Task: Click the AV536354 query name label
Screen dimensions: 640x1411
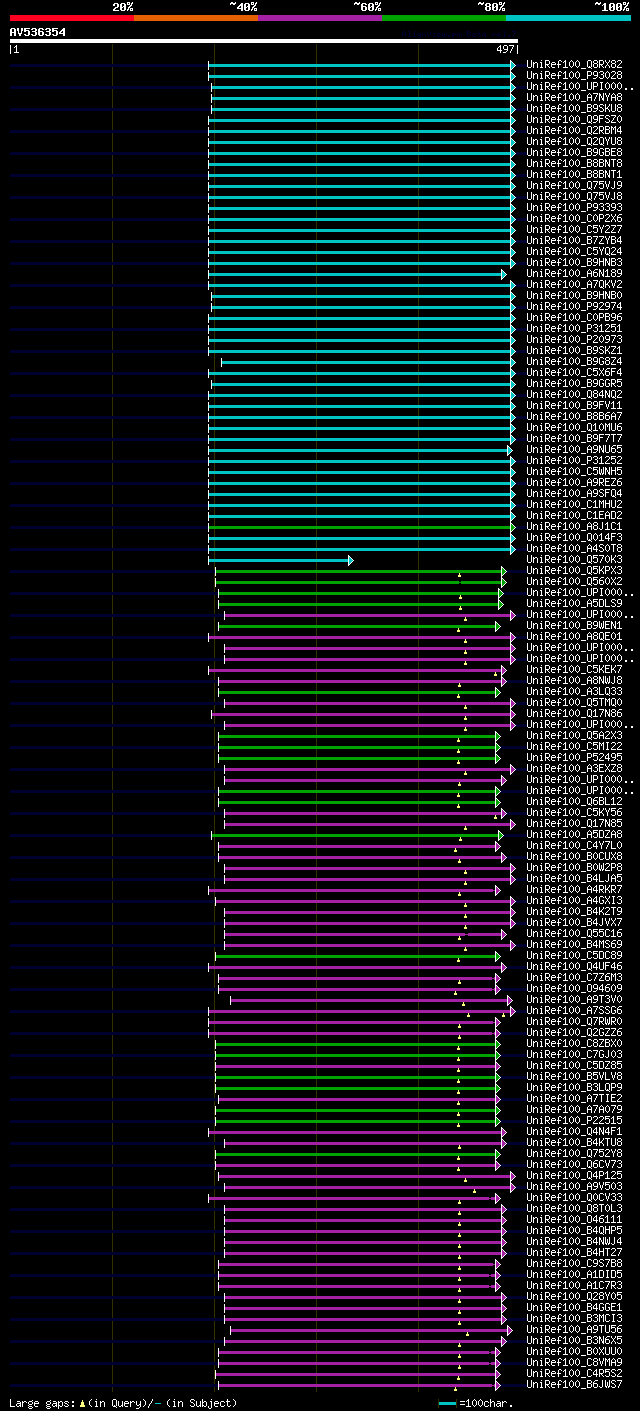Action: [38, 32]
